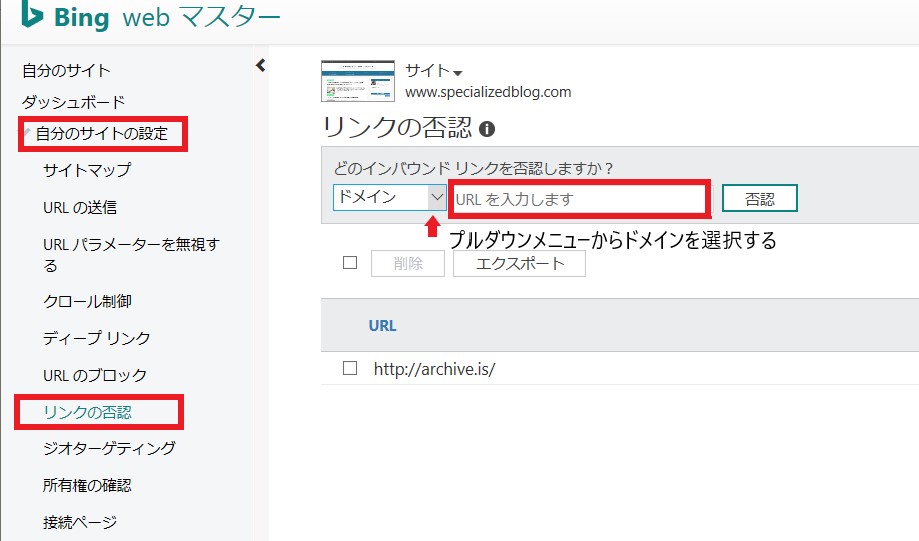Click the 削除 button
Viewport: 919px width, 541px height.
(408, 264)
